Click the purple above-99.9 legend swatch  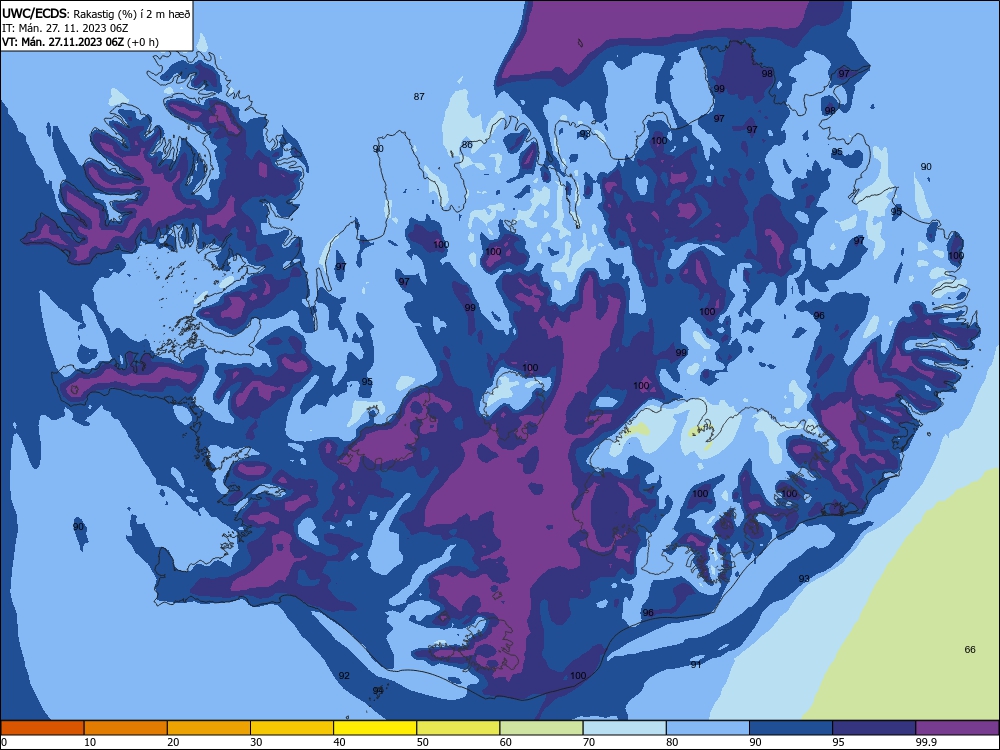pos(957,728)
